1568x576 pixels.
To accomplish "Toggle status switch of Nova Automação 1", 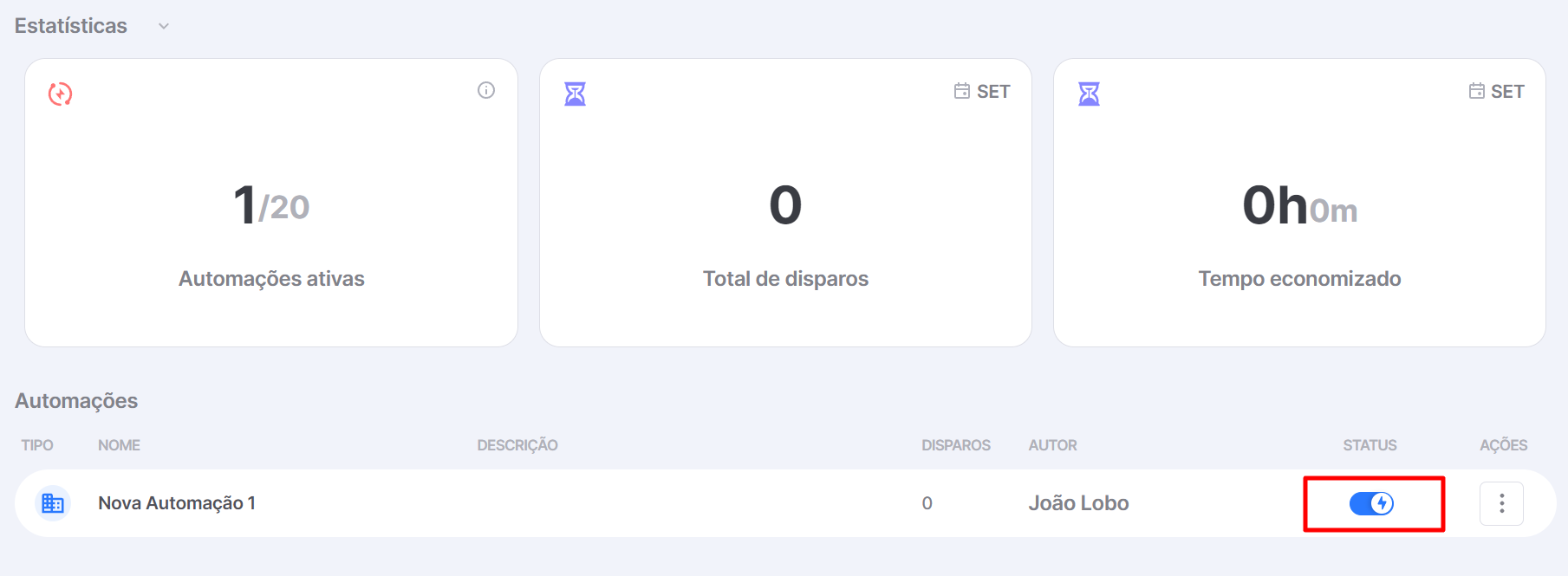I will [1371, 503].
